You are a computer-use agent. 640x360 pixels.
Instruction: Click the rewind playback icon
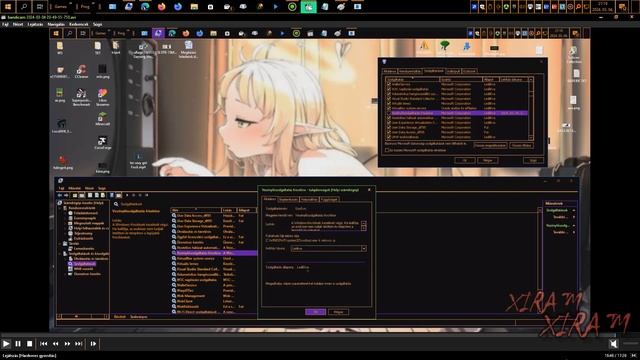click(x=56, y=344)
